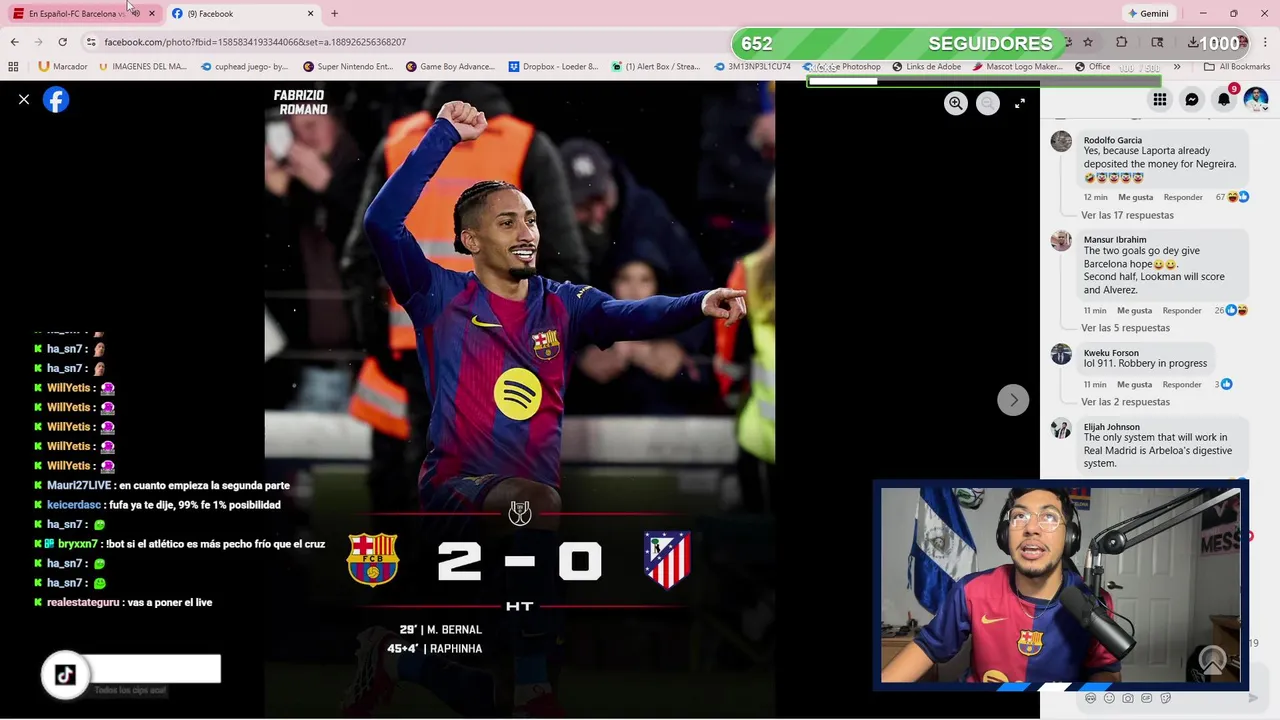This screenshot has height=720, width=1280.
Task: Open account menu from profile picture
Action: pyautogui.click(x=1256, y=100)
